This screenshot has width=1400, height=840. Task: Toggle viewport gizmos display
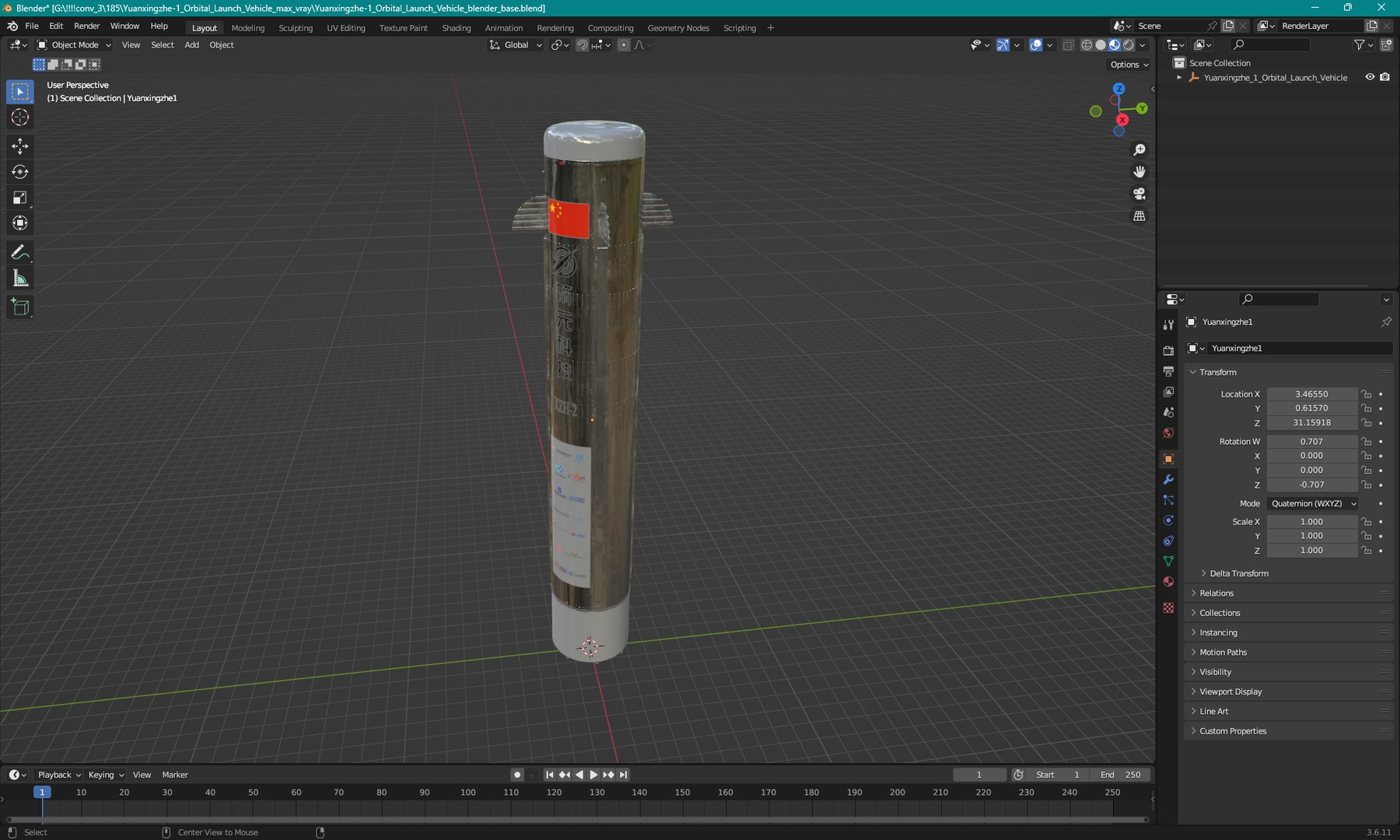[1003, 45]
